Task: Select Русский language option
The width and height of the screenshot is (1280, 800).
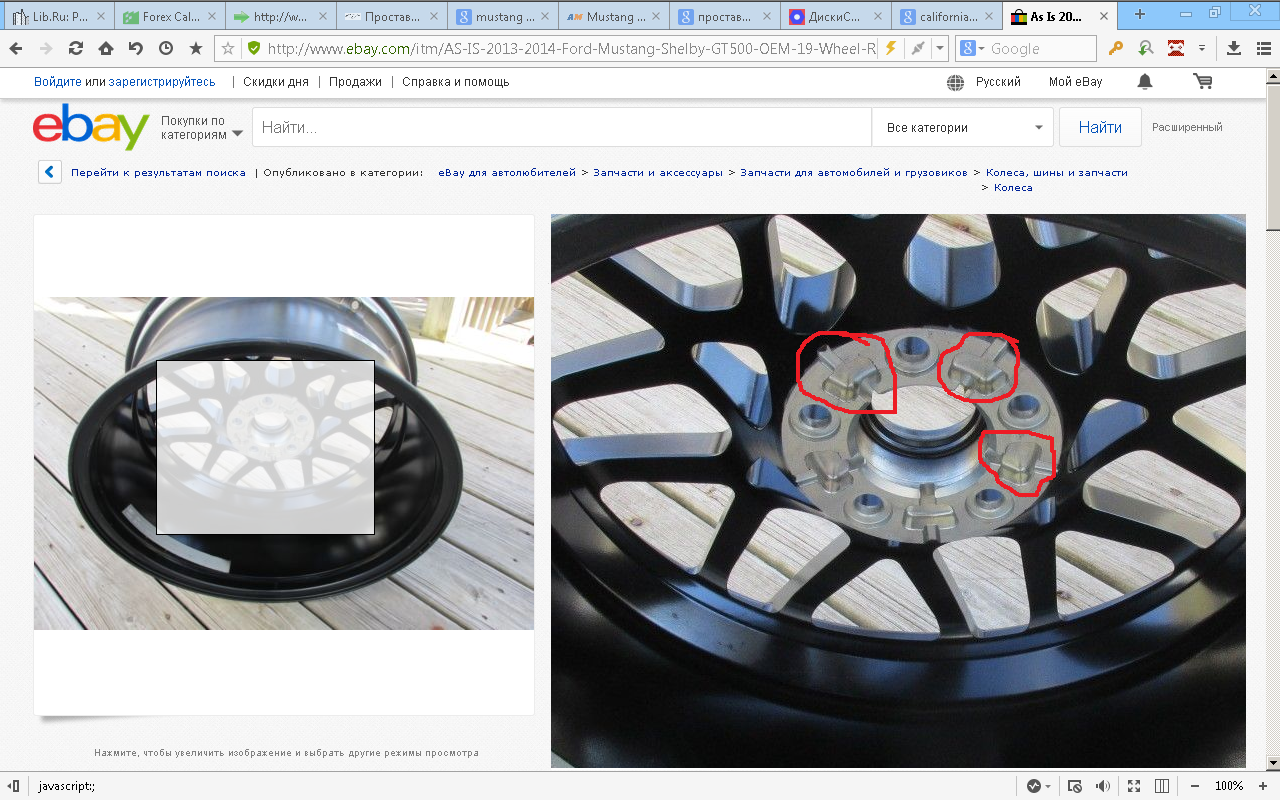Action: pos(998,82)
